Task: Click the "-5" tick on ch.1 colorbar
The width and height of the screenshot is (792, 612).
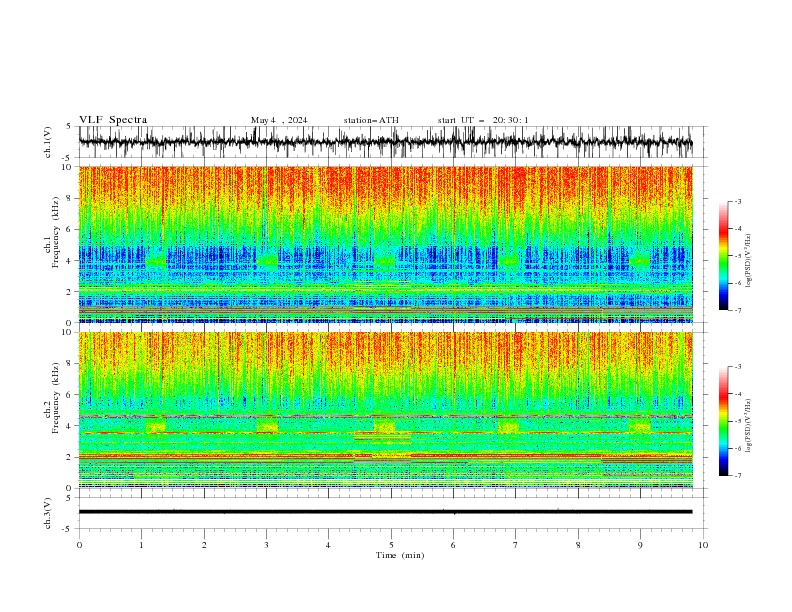Action: [738, 256]
